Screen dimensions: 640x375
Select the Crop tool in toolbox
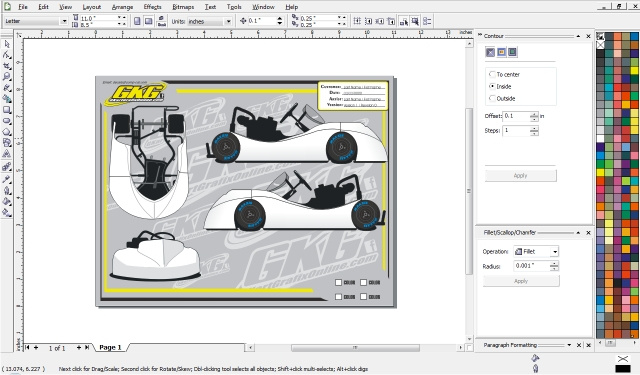coord(7,66)
